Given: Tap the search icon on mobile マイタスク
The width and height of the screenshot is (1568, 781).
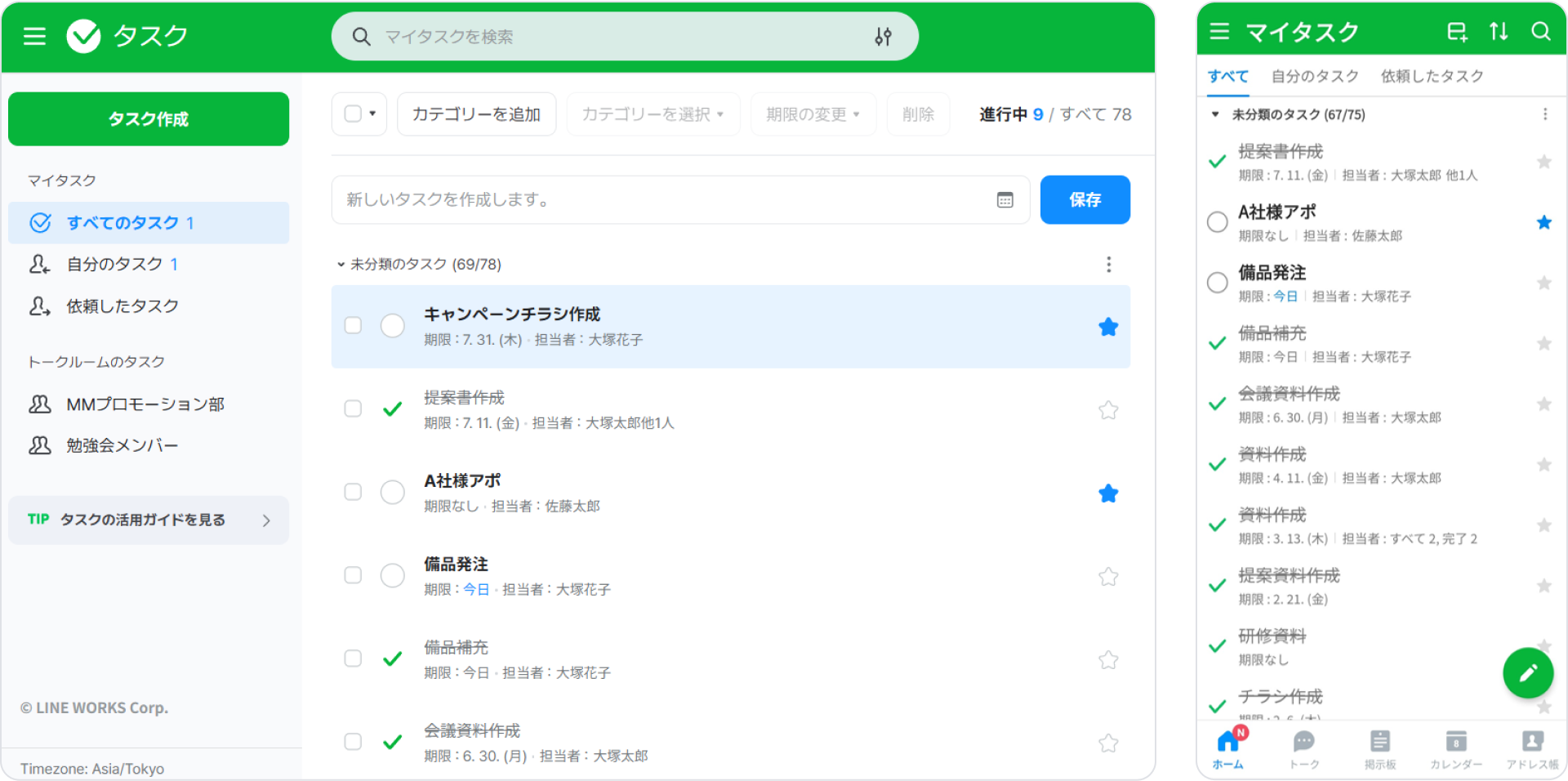Looking at the screenshot, I should (x=1542, y=31).
